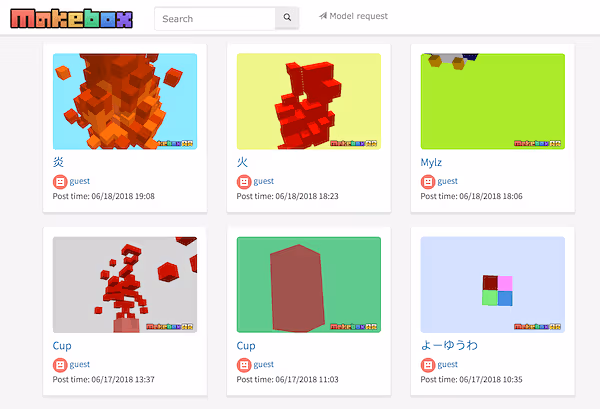The width and height of the screenshot is (600, 409).
Task: Open the 火 yellow background thumbnail
Action: 309,101
